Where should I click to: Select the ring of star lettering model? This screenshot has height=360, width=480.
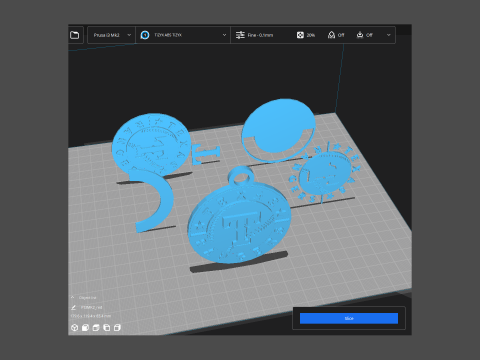[x=324, y=173]
